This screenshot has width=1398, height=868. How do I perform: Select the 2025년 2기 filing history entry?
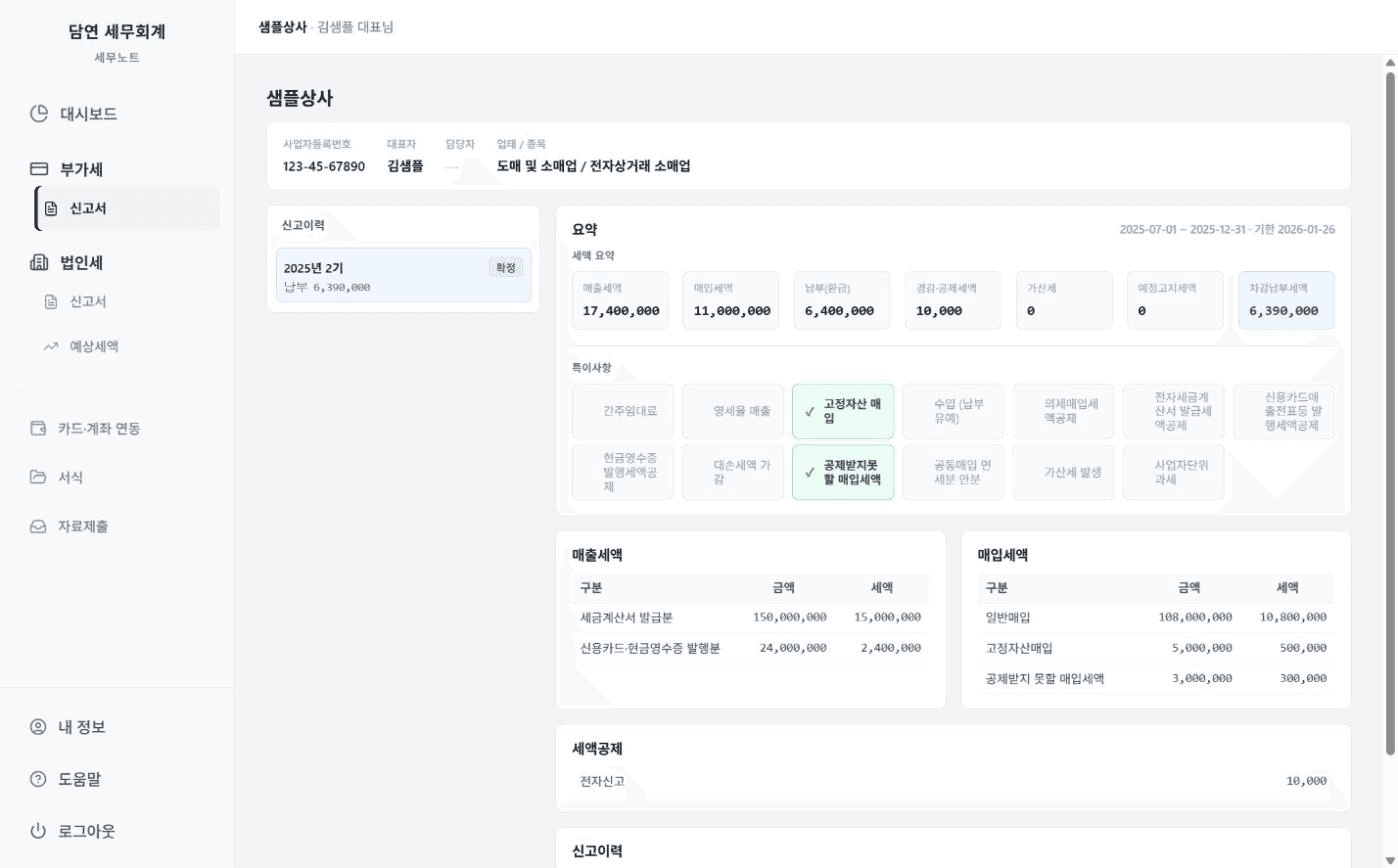click(403, 276)
